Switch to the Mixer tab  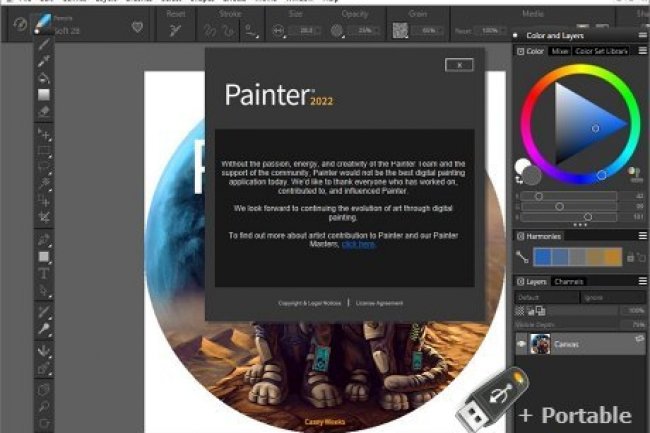pyautogui.click(x=558, y=50)
